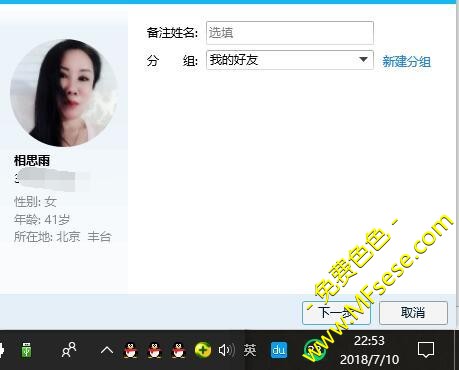This screenshot has width=459, height=370.
Task: Open the clock showing 22:53 2018/7/10
Action: coord(369,350)
